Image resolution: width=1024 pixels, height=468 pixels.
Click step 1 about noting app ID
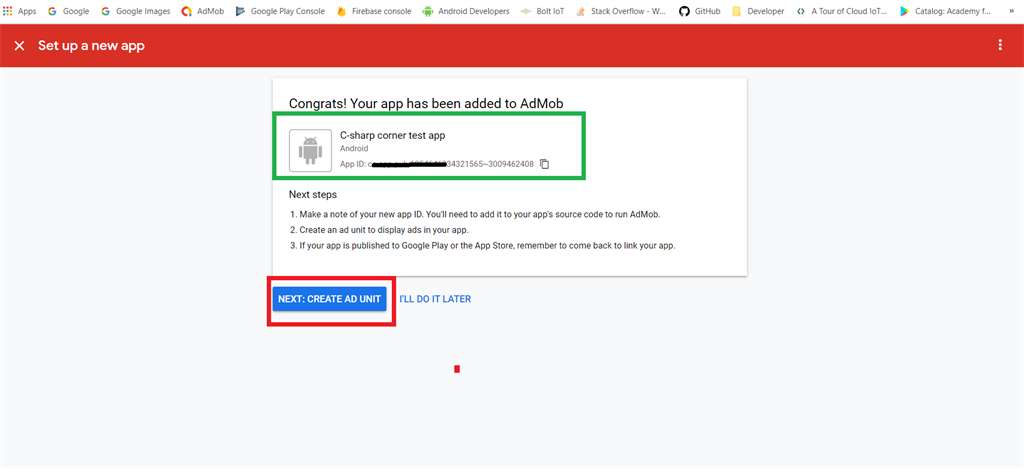(x=481, y=214)
